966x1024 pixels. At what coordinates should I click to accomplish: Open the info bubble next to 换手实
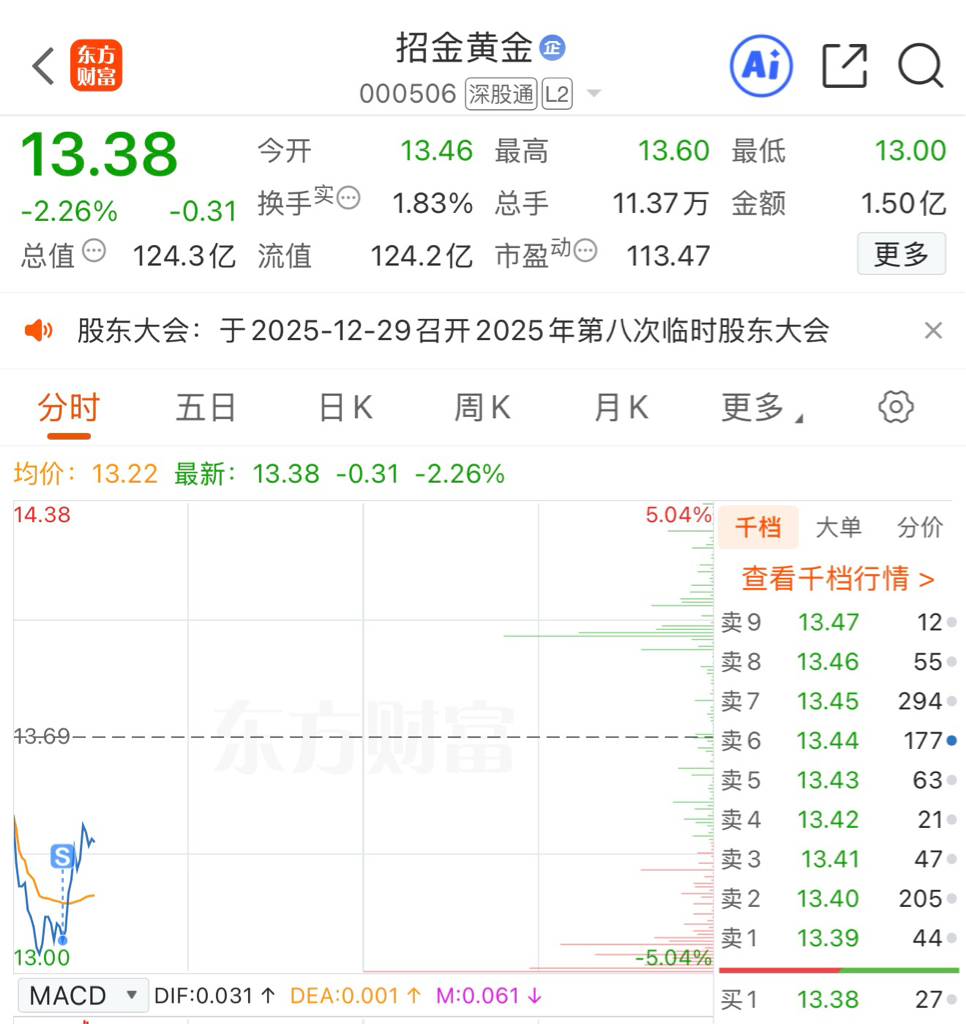pos(348,197)
